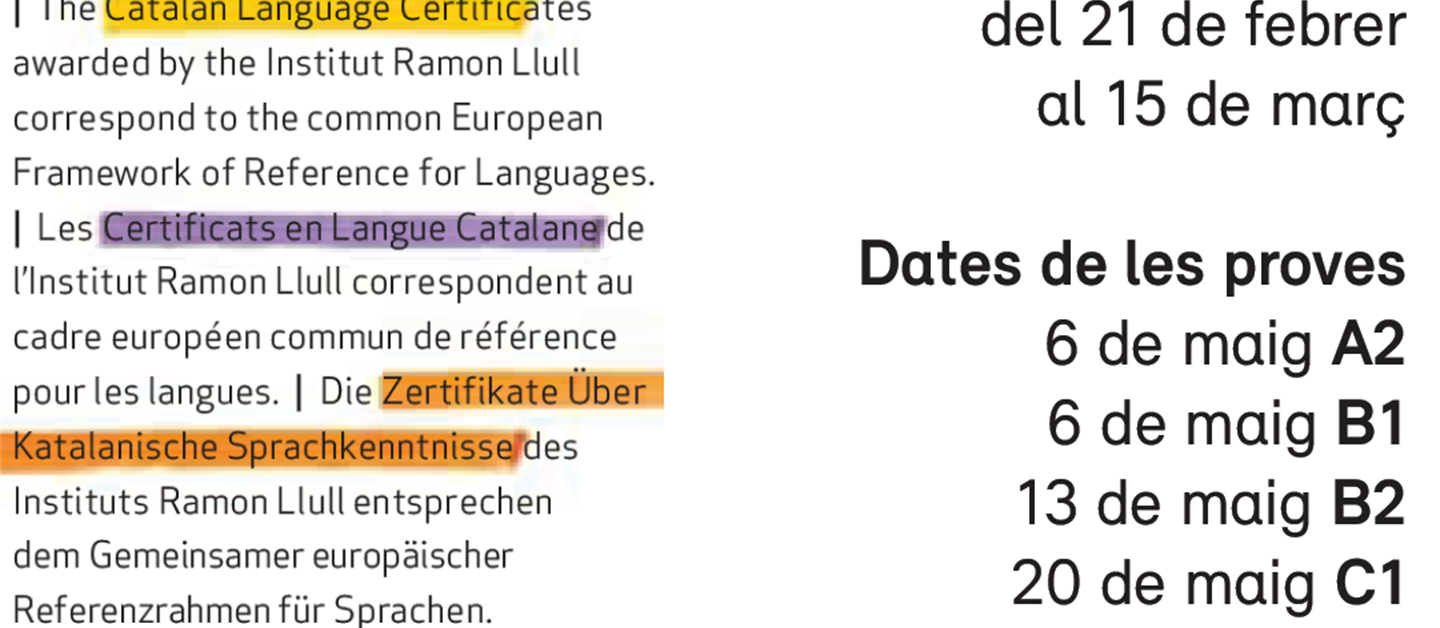Pick the 20 de maig C1 date
Image resolution: width=1440 pixels, height=628 pixels.
click(1208, 583)
